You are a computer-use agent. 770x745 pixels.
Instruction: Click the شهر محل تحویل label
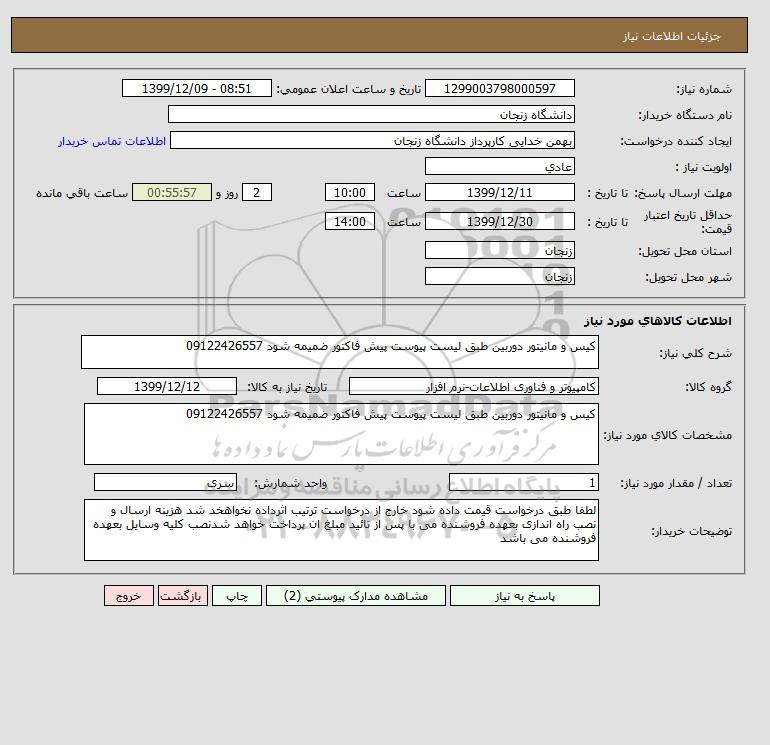[688, 277]
